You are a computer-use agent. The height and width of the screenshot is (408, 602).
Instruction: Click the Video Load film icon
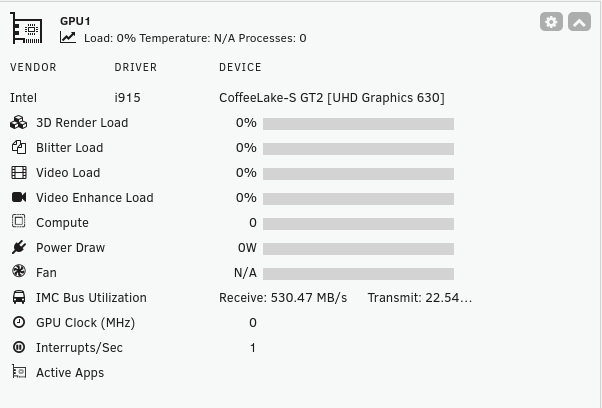click(x=19, y=173)
